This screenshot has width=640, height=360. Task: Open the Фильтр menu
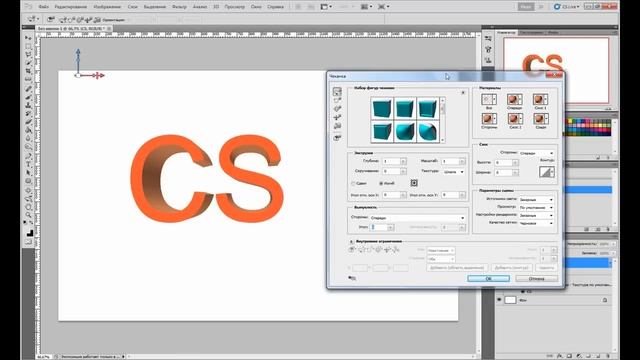pyautogui.click(x=179, y=7)
